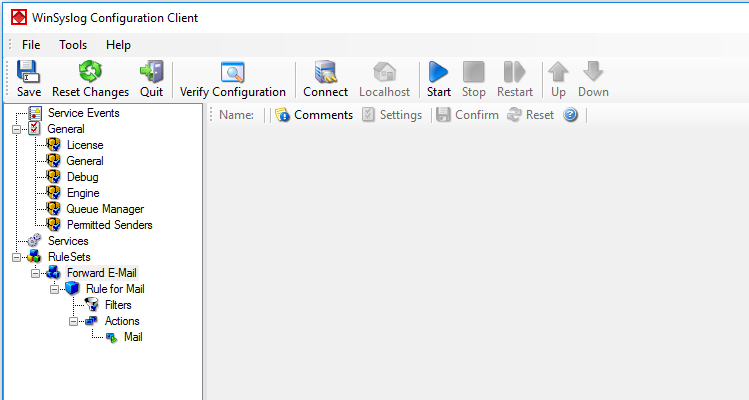Click the Save button label
Image resolution: width=749 pixels, height=400 pixels.
[29, 92]
